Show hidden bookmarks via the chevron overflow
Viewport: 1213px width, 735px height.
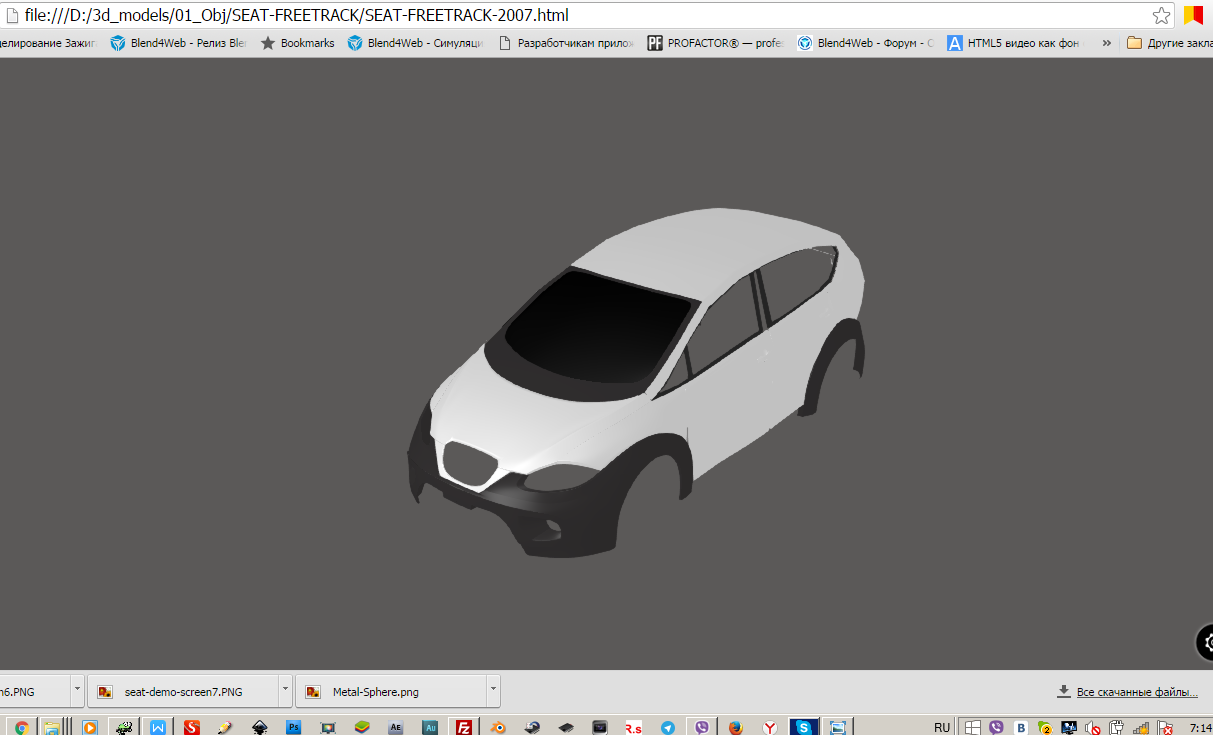tap(1106, 43)
